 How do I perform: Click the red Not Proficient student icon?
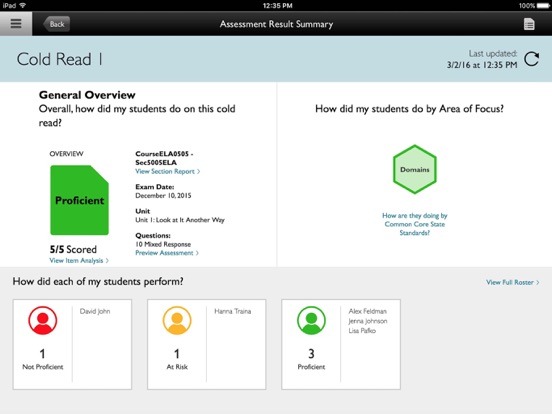click(43, 320)
